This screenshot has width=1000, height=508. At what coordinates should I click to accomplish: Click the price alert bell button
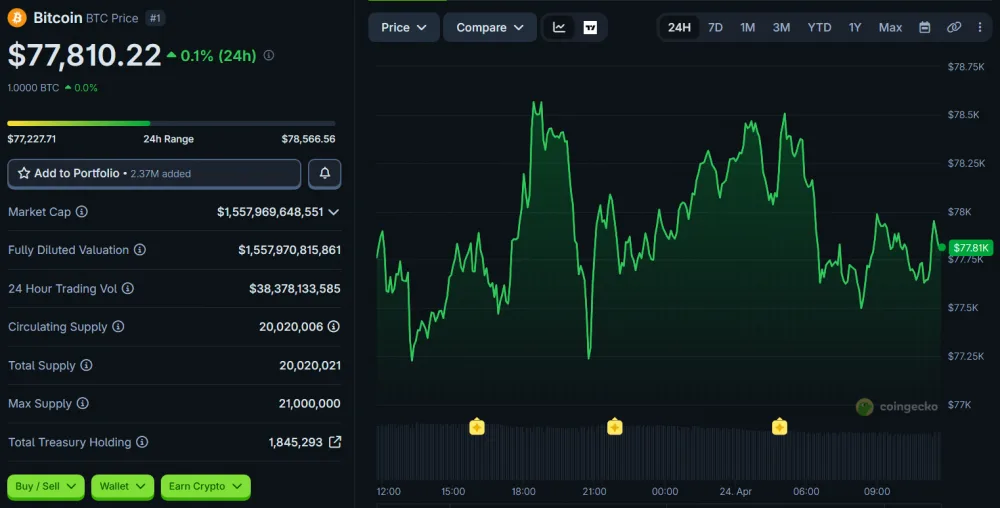[x=325, y=173]
